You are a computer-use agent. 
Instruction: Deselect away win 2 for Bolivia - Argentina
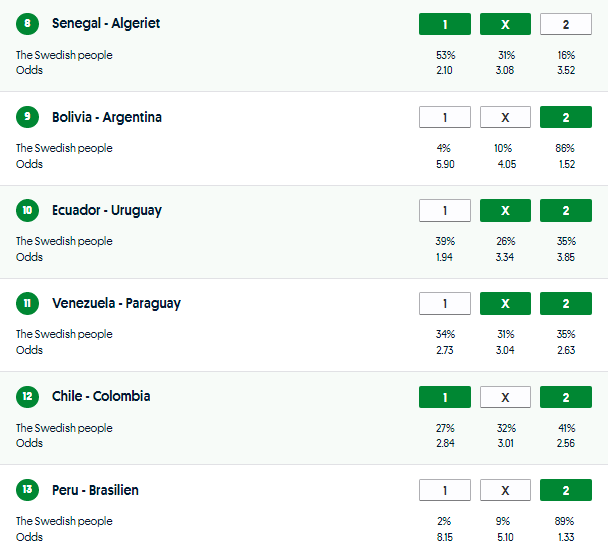[x=565, y=117]
